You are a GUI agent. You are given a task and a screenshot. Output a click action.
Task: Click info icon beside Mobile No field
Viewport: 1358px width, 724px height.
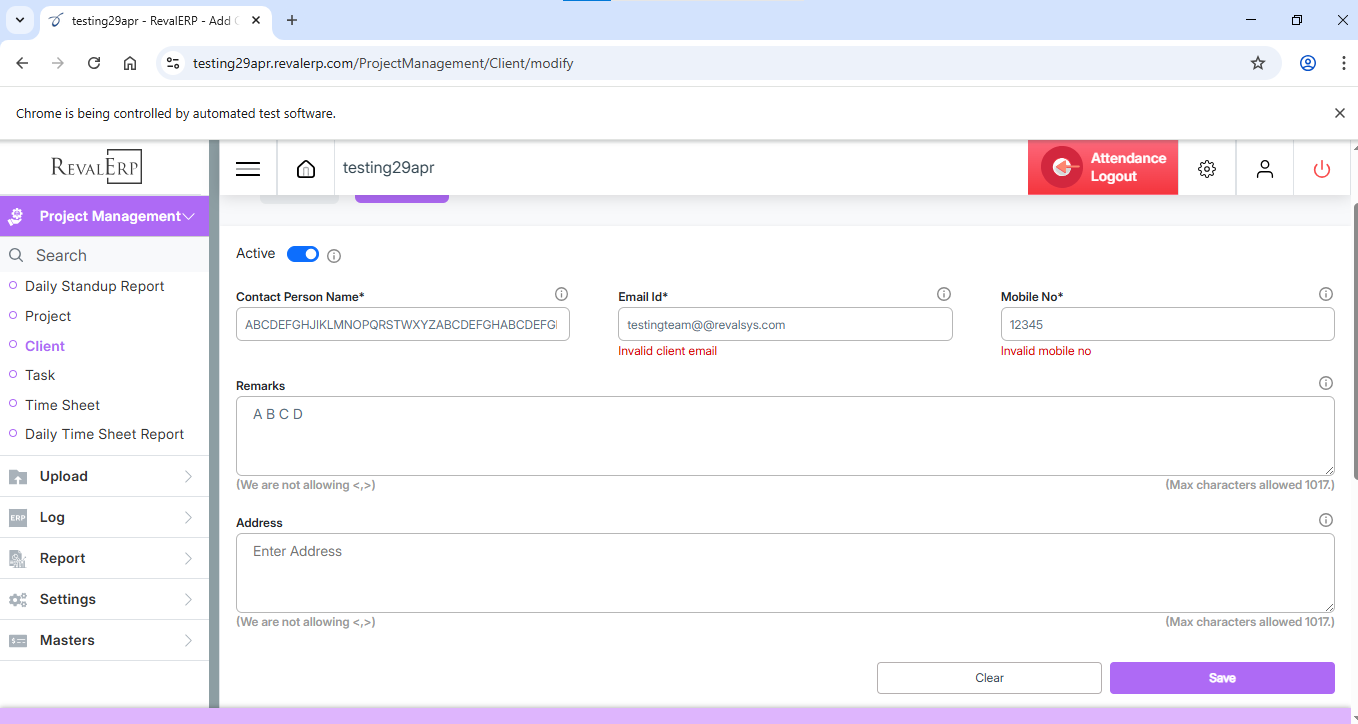point(1326,294)
